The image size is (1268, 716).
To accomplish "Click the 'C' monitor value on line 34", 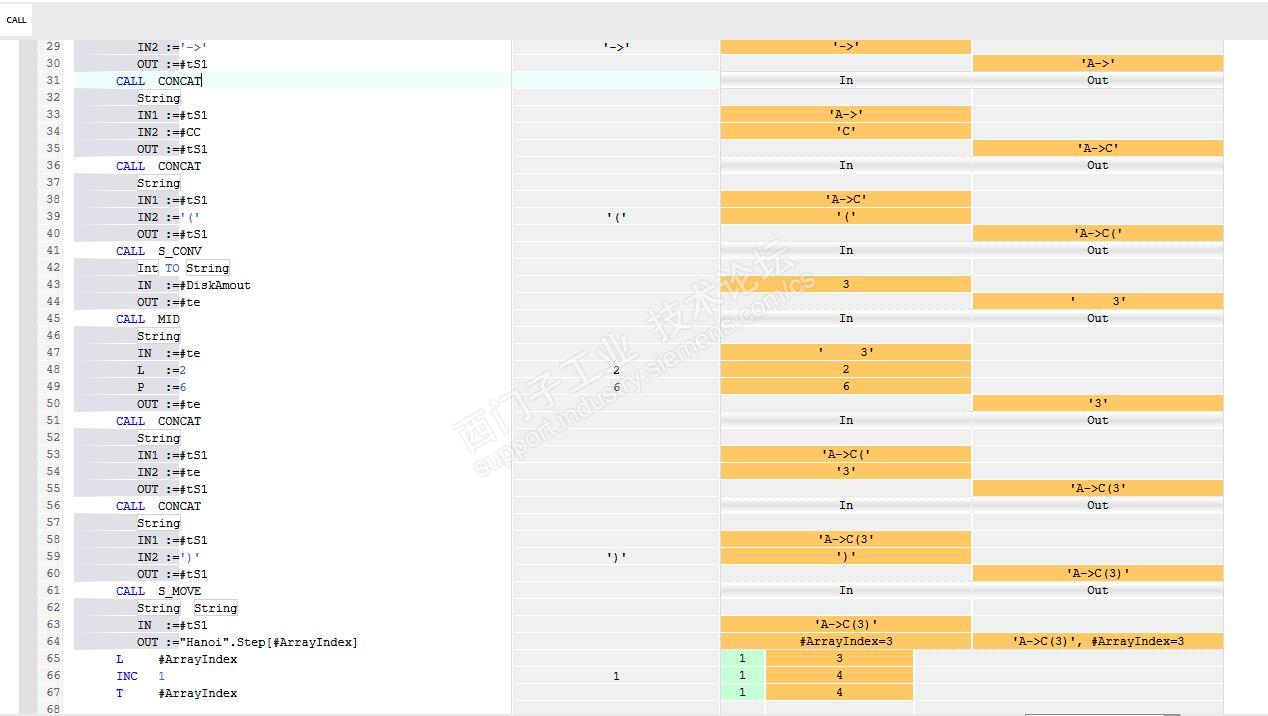I will click(846, 131).
